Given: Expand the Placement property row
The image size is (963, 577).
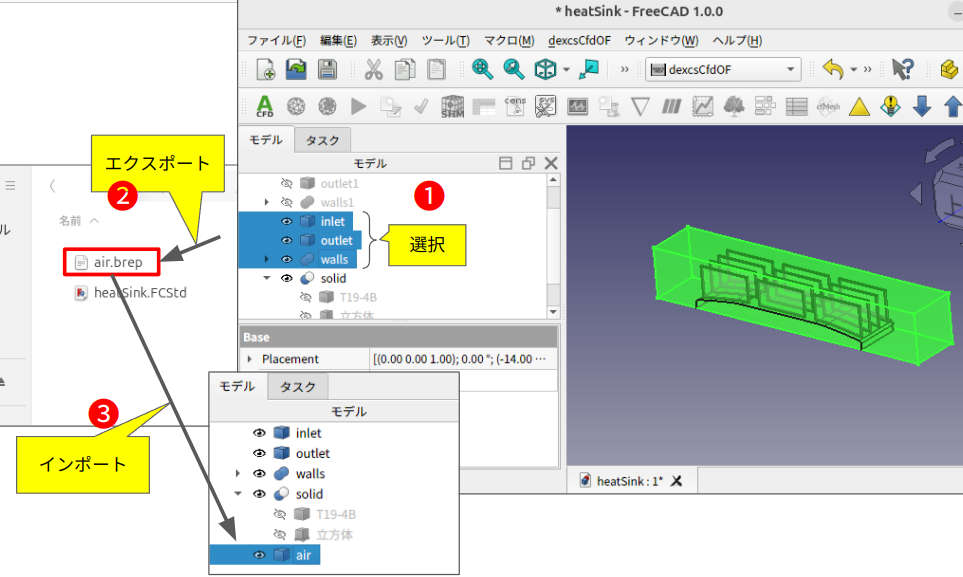Looking at the screenshot, I should click(x=249, y=359).
